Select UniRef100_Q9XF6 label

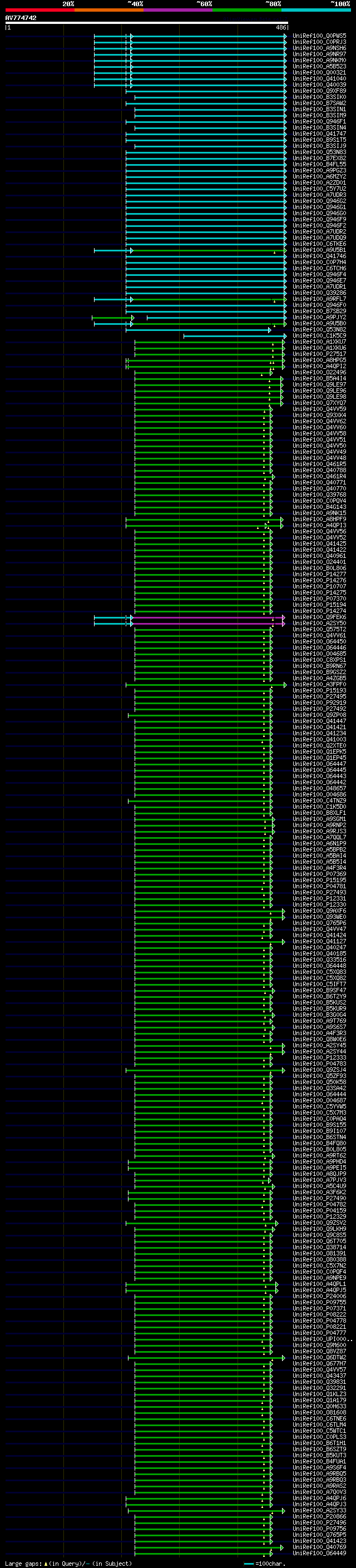[x=319, y=911]
